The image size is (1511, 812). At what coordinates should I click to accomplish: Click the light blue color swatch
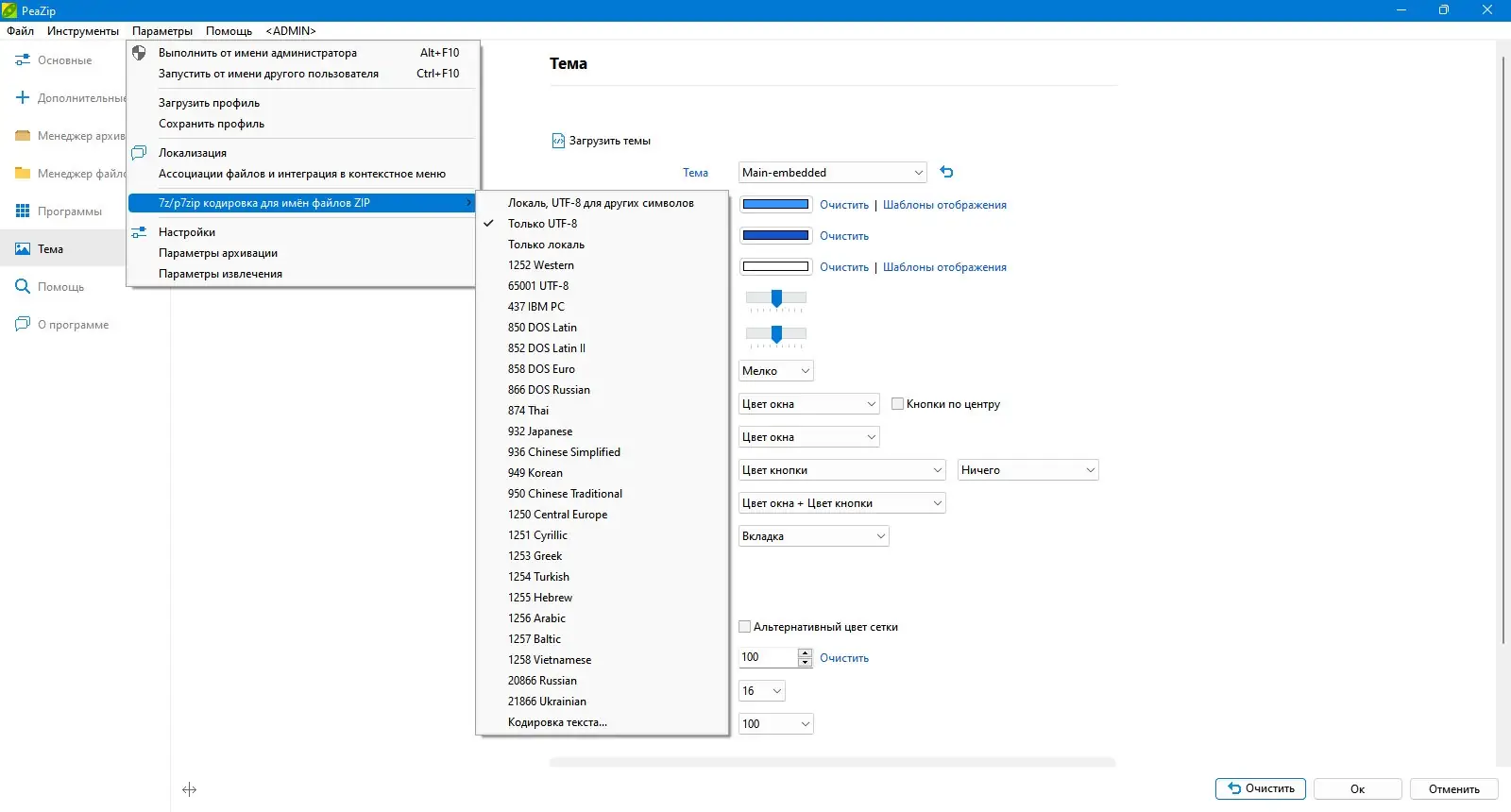click(x=775, y=204)
